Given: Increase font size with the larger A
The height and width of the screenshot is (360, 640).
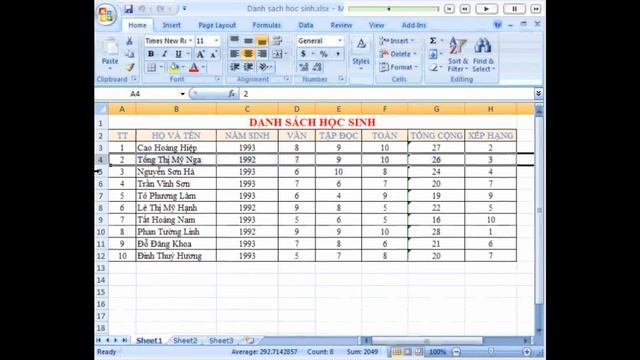Looking at the screenshot, I should pyautogui.click(x=200, y=54).
